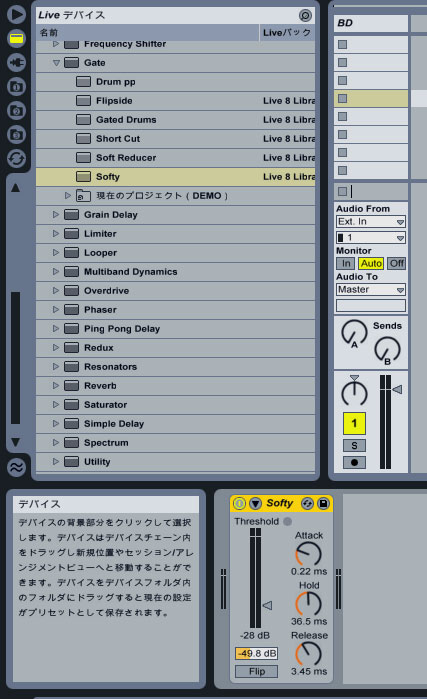Click the browser search icon
Image resolution: width=427 pixels, height=699 pixels.
(305, 16)
